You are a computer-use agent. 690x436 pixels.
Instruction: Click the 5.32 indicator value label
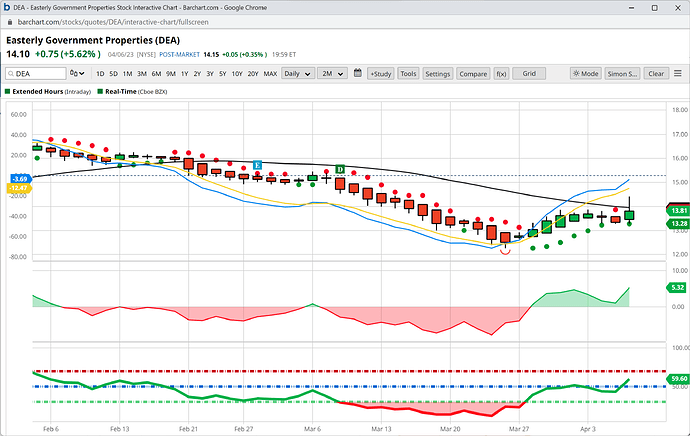tap(678, 288)
